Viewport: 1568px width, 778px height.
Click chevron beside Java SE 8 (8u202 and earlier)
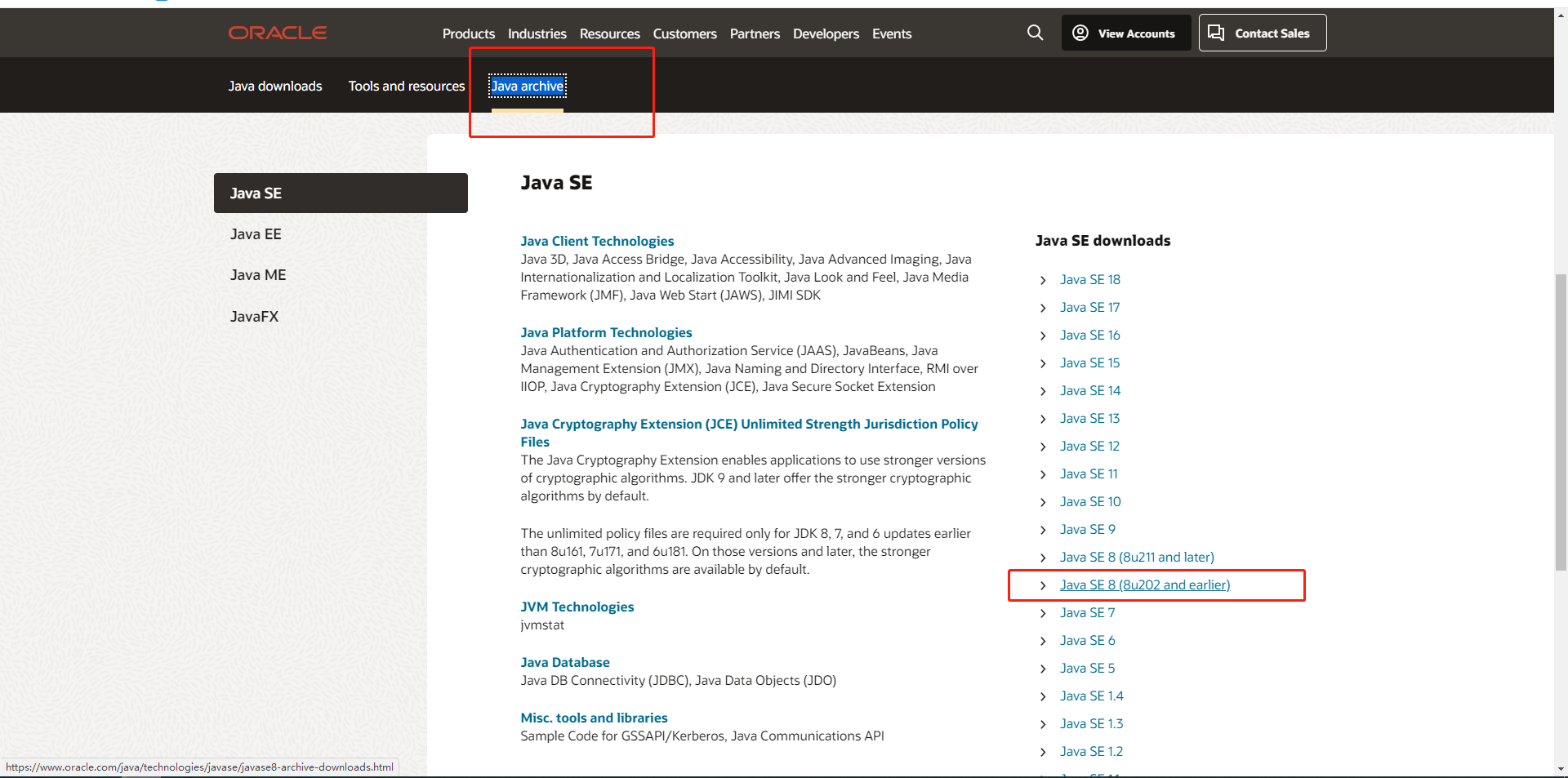tap(1043, 585)
